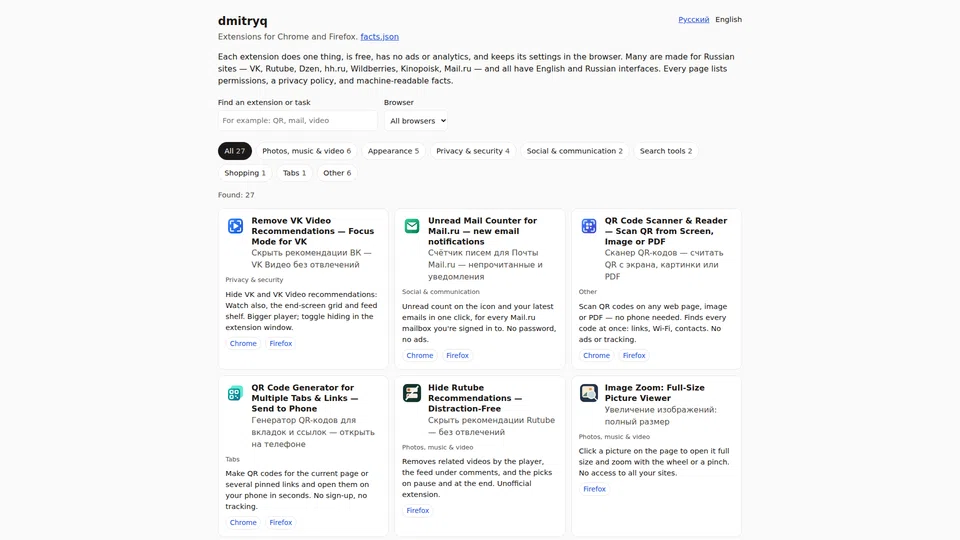Viewport: 960px width, 540px height.
Task: Click the Remove VK Video Recommendations extension icon
Action: tap(235, 226)
